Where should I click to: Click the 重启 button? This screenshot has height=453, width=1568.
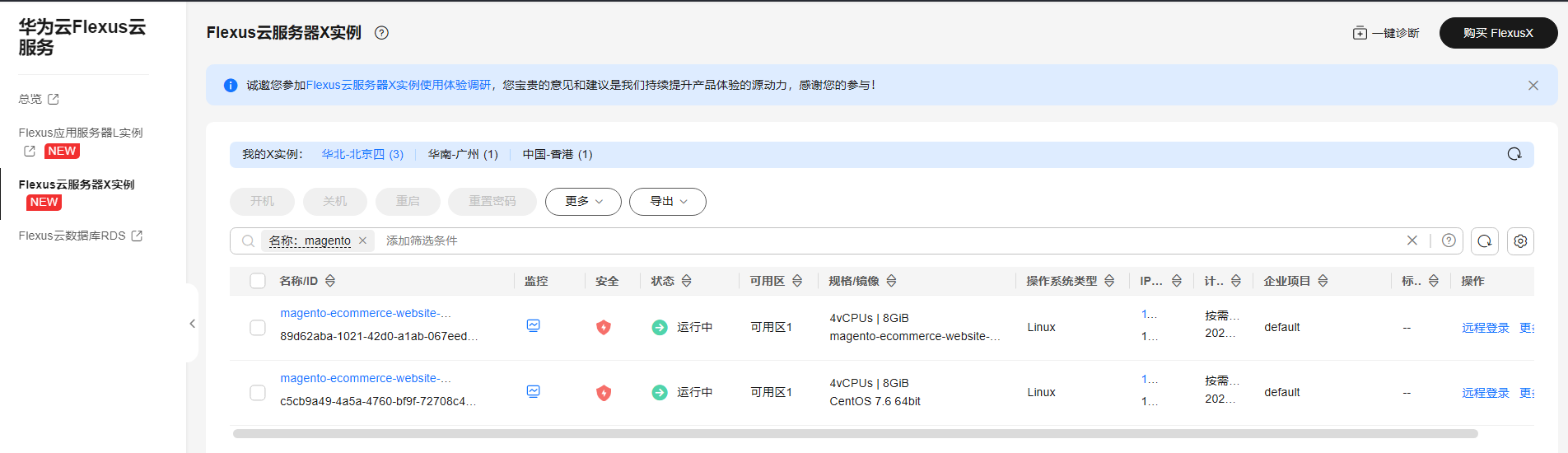408,202
